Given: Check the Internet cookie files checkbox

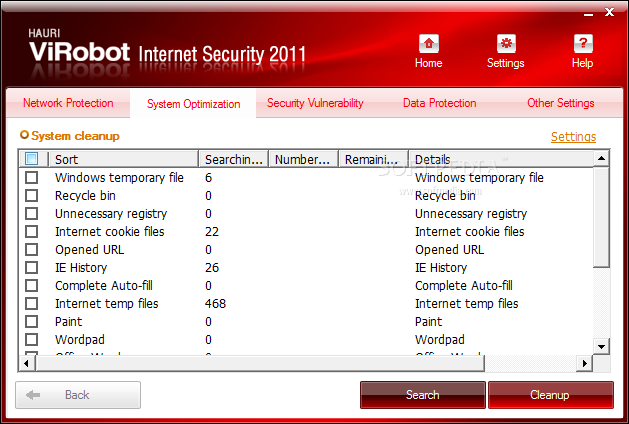Looking at the screenshot, I should click(31, 231).
